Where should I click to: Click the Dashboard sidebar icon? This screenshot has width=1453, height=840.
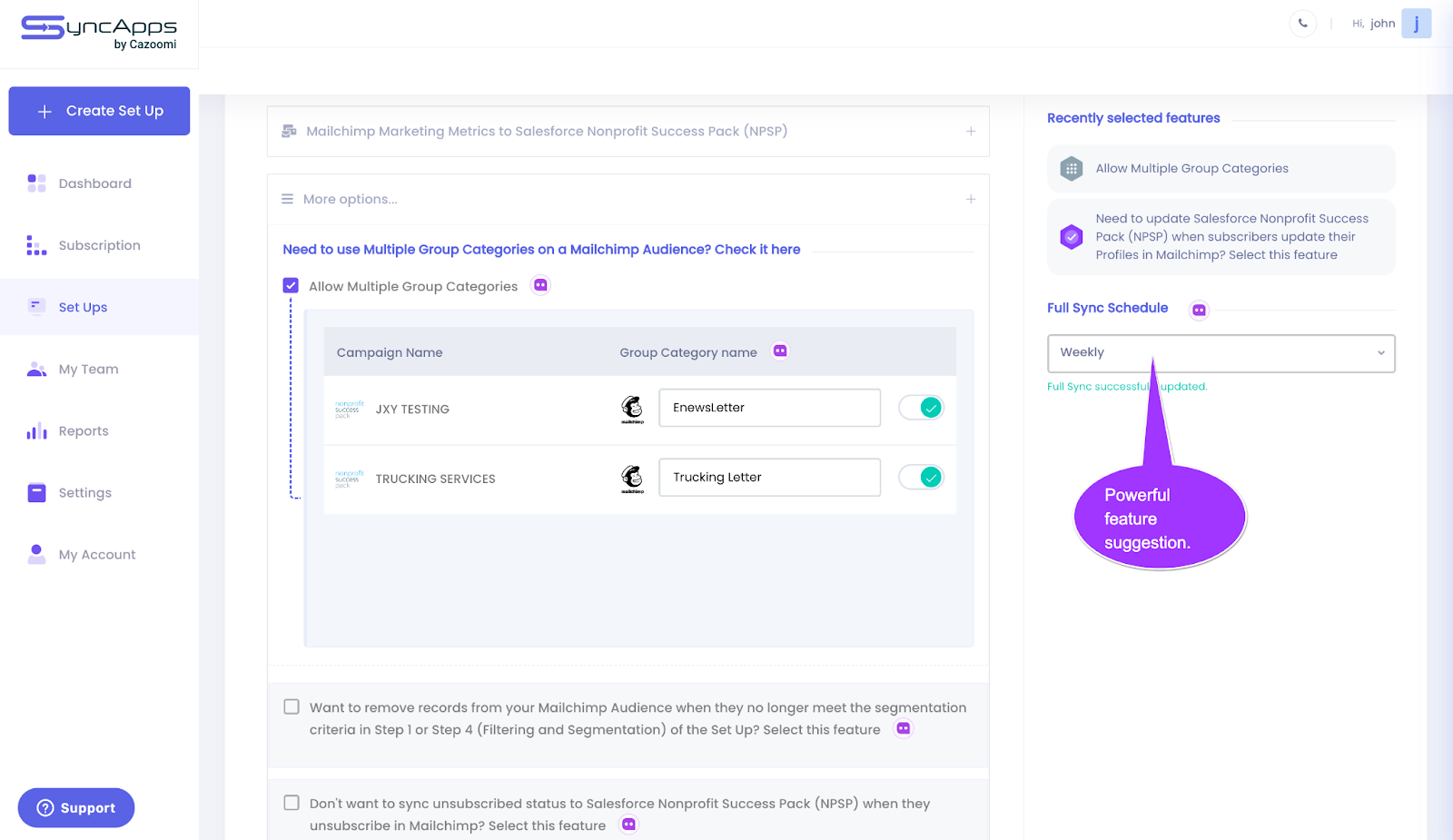pyautogui.click(x=36, y=183)
